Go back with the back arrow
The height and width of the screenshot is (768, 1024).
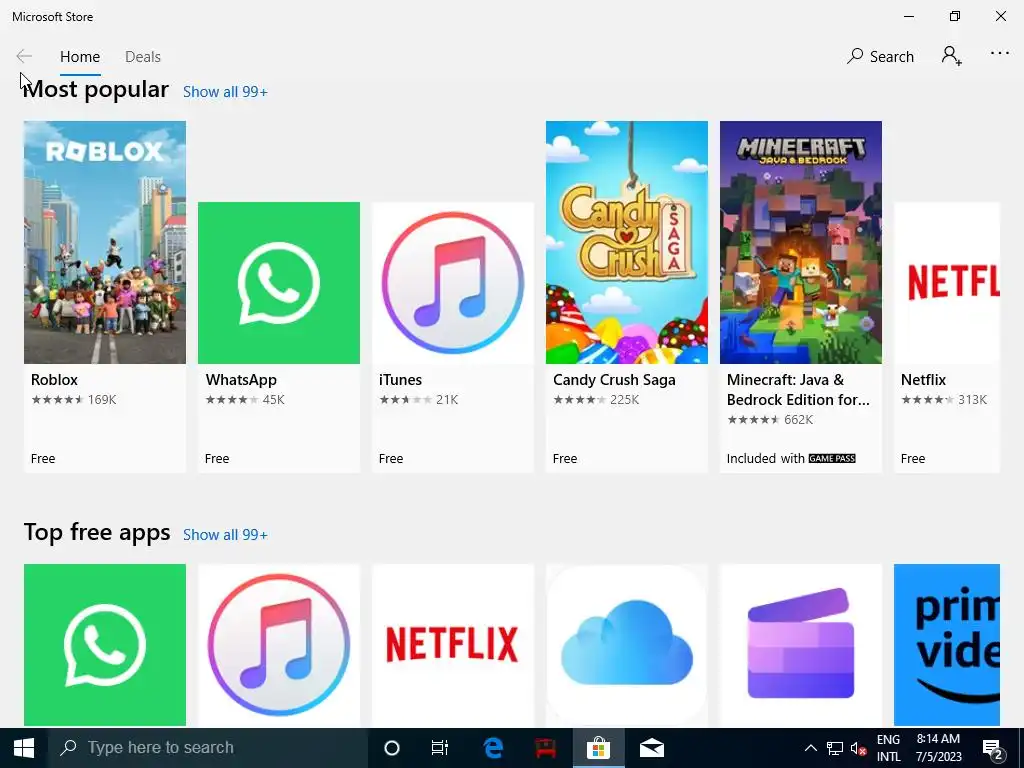pos(24,56)
